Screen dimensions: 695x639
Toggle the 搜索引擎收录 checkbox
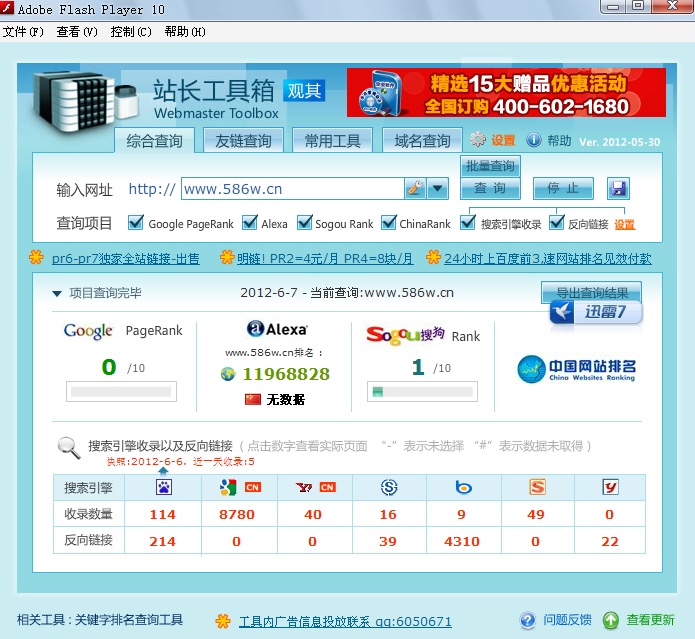[468, 222]
